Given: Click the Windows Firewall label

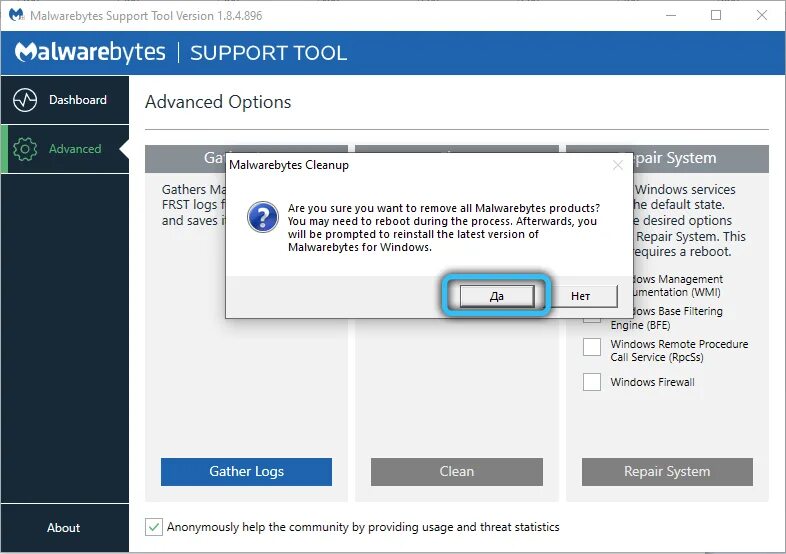Looking at the screenshot, I should coord(653,382).
